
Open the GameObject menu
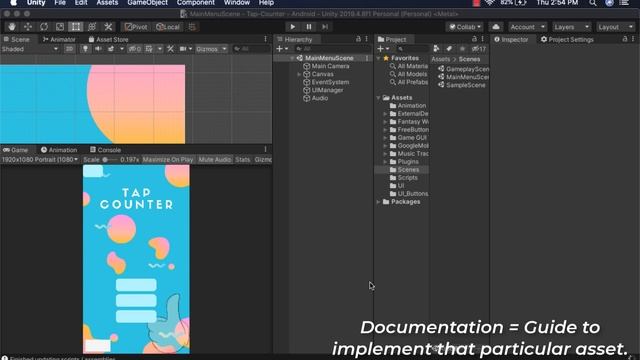tap(147, 3)
